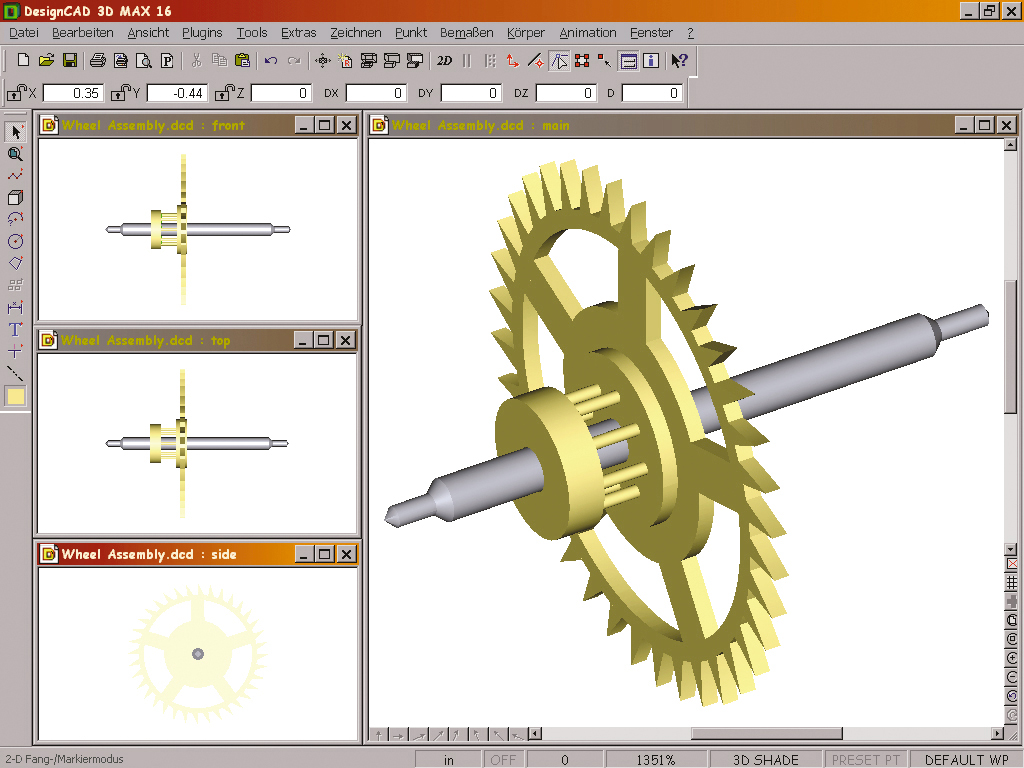This screenshot has width=1024, height=768.
Task: Choose the 3D box solid tool
Action: pos(15,198)
